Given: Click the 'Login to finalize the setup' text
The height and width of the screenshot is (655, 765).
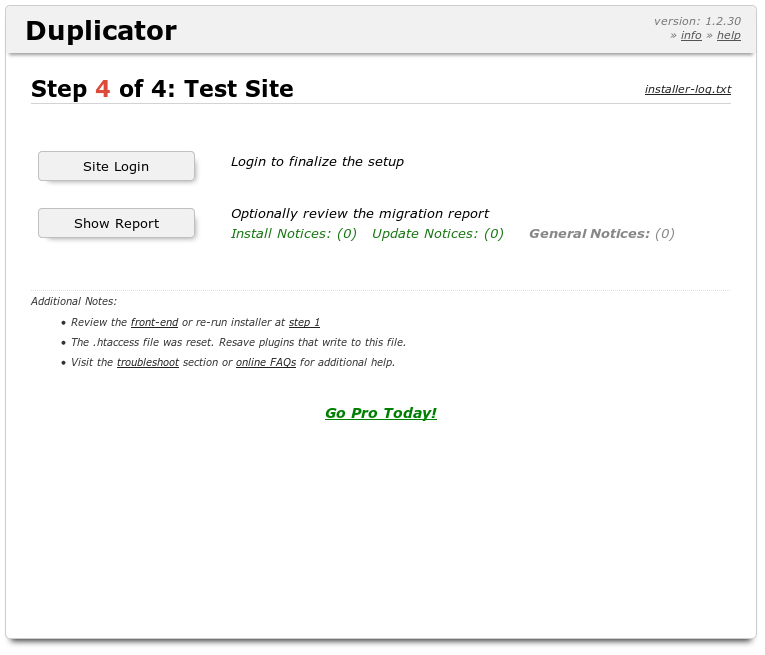Looking at the screenshot, I should [317, 162].
